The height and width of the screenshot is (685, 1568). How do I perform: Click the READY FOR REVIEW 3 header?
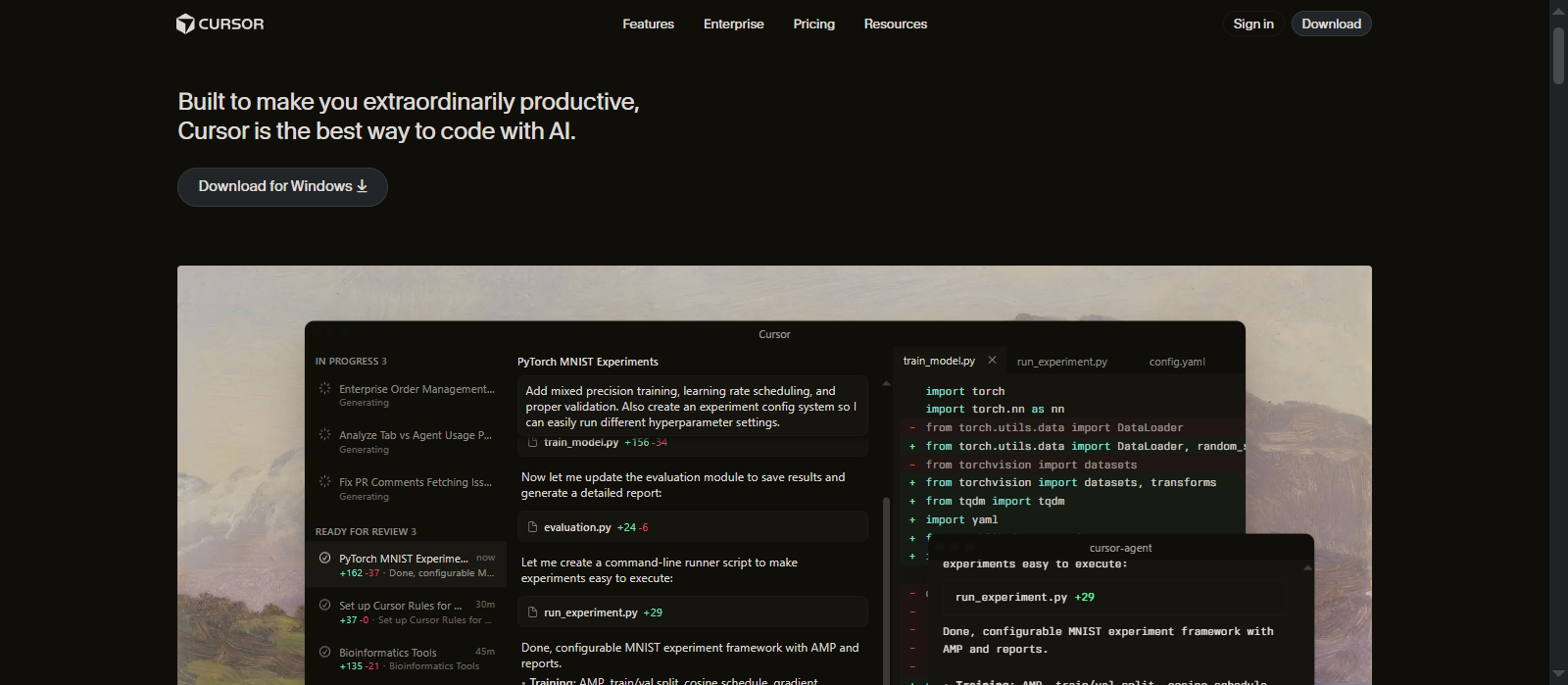pyautogui.click(x=366, y=532)
